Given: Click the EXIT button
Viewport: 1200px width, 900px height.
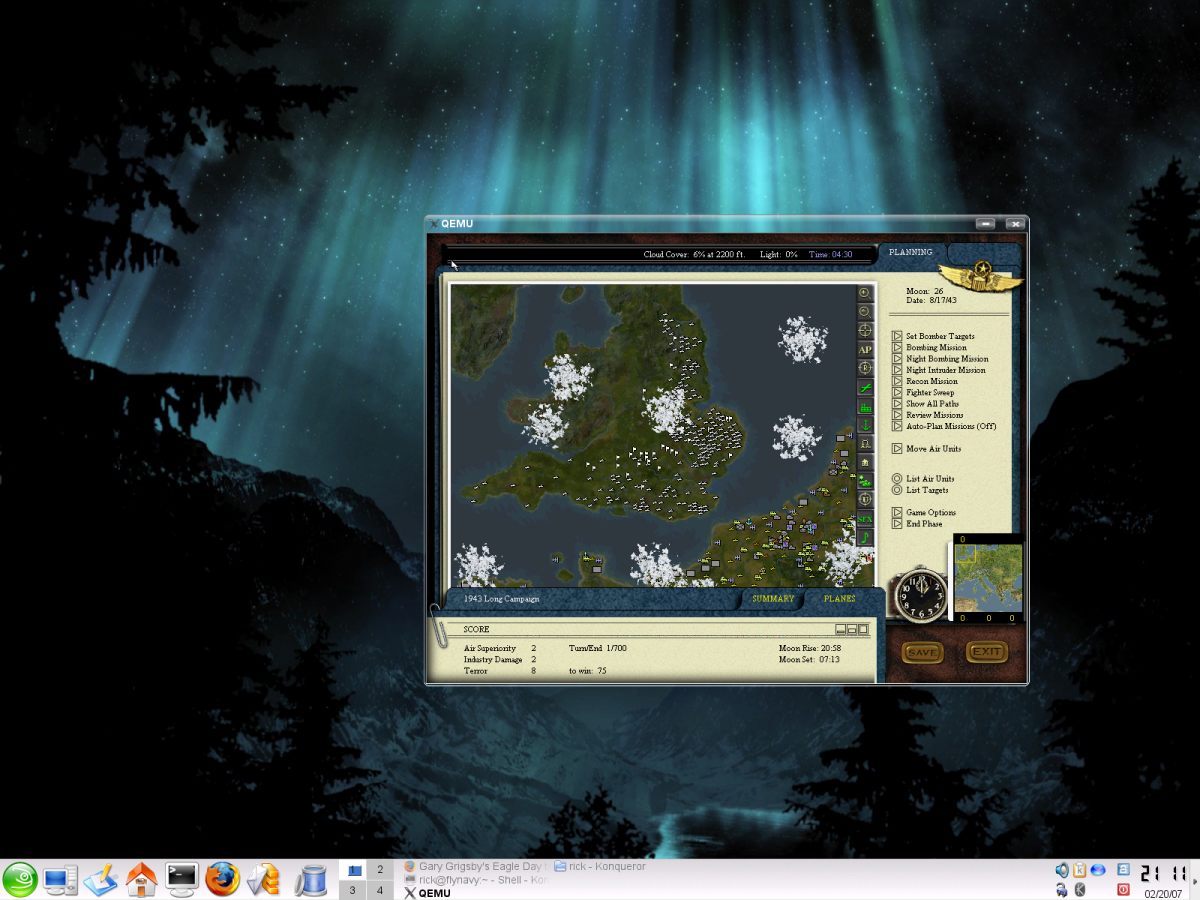Looking at the screenshot, I should point(986,652).
